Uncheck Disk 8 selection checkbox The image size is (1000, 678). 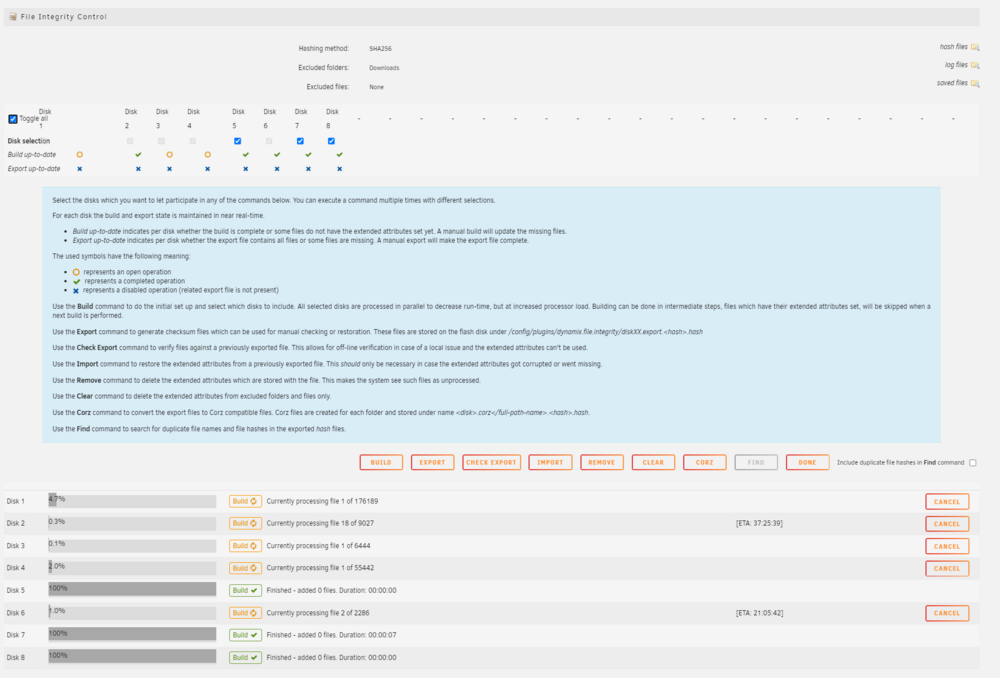(331, 141)
